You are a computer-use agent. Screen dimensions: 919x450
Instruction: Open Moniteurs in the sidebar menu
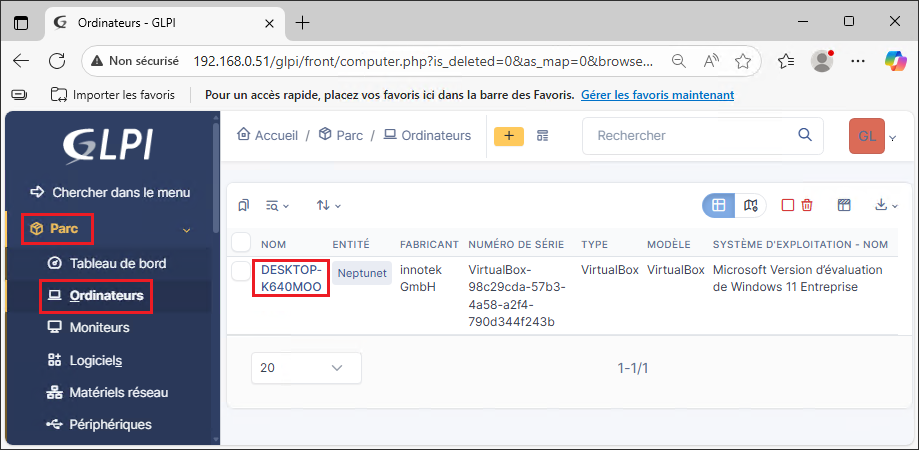point(101,327)
